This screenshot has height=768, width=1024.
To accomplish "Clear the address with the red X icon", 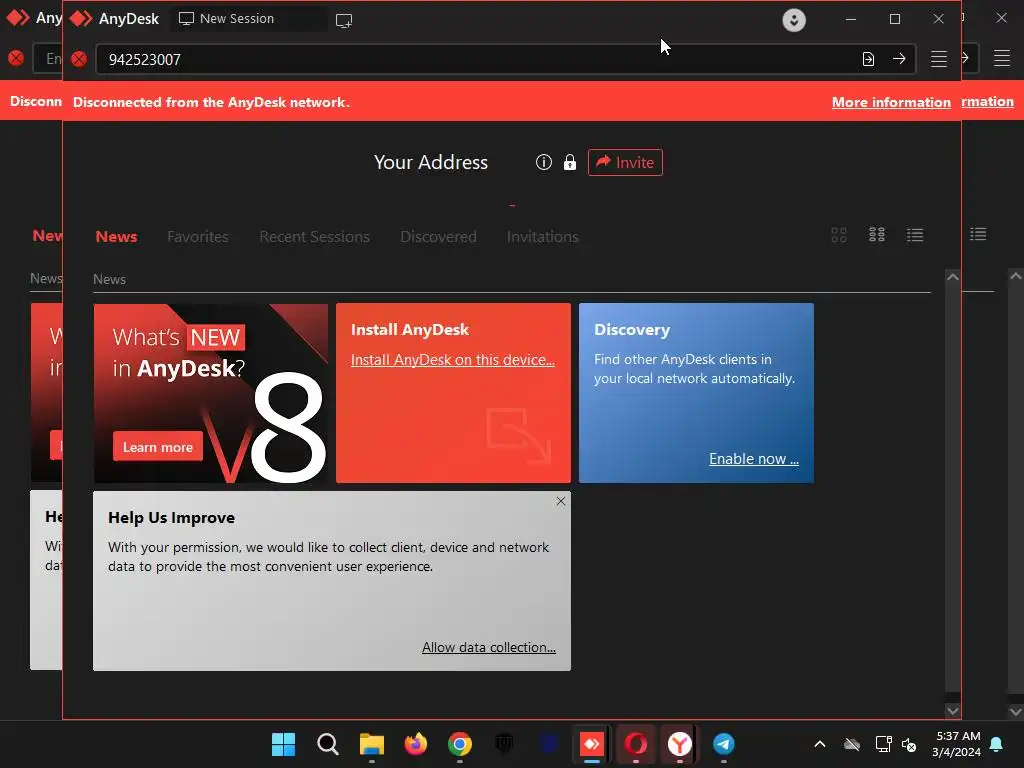I will [79, 59].
